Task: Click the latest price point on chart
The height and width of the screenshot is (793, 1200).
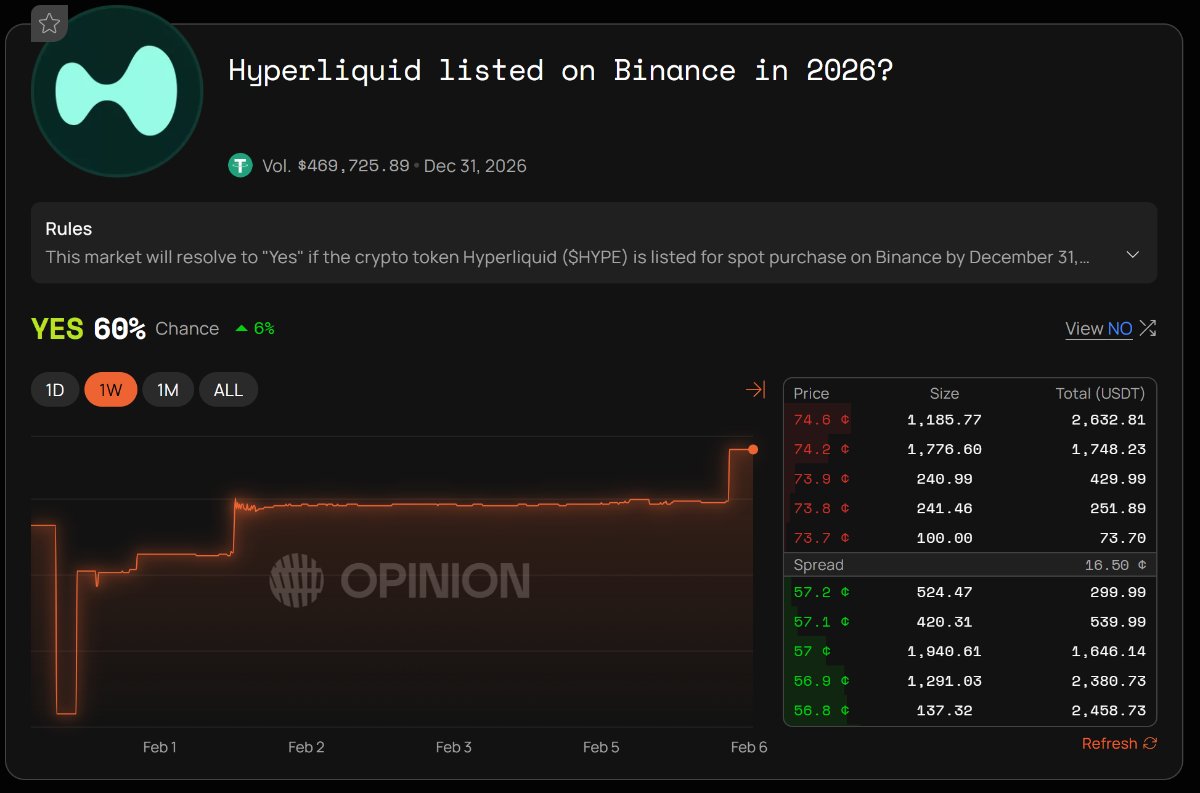Action: click(753, 450)
